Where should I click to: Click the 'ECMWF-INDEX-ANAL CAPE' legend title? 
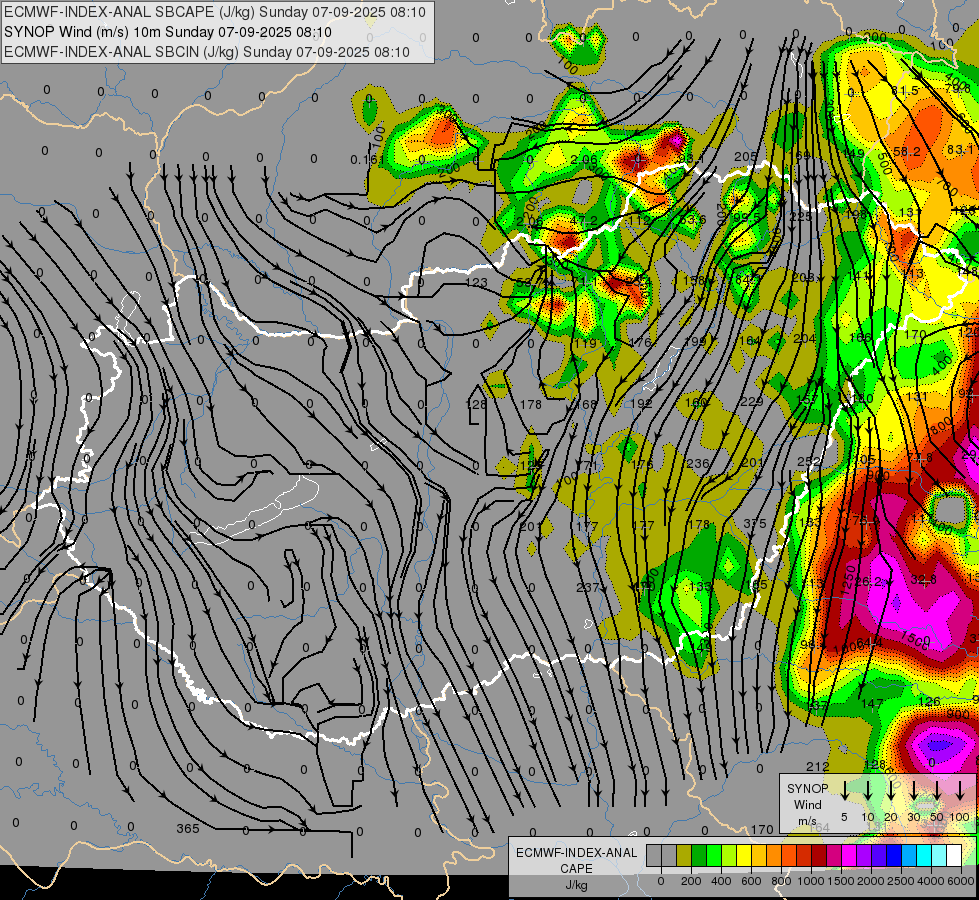[576, 861]
